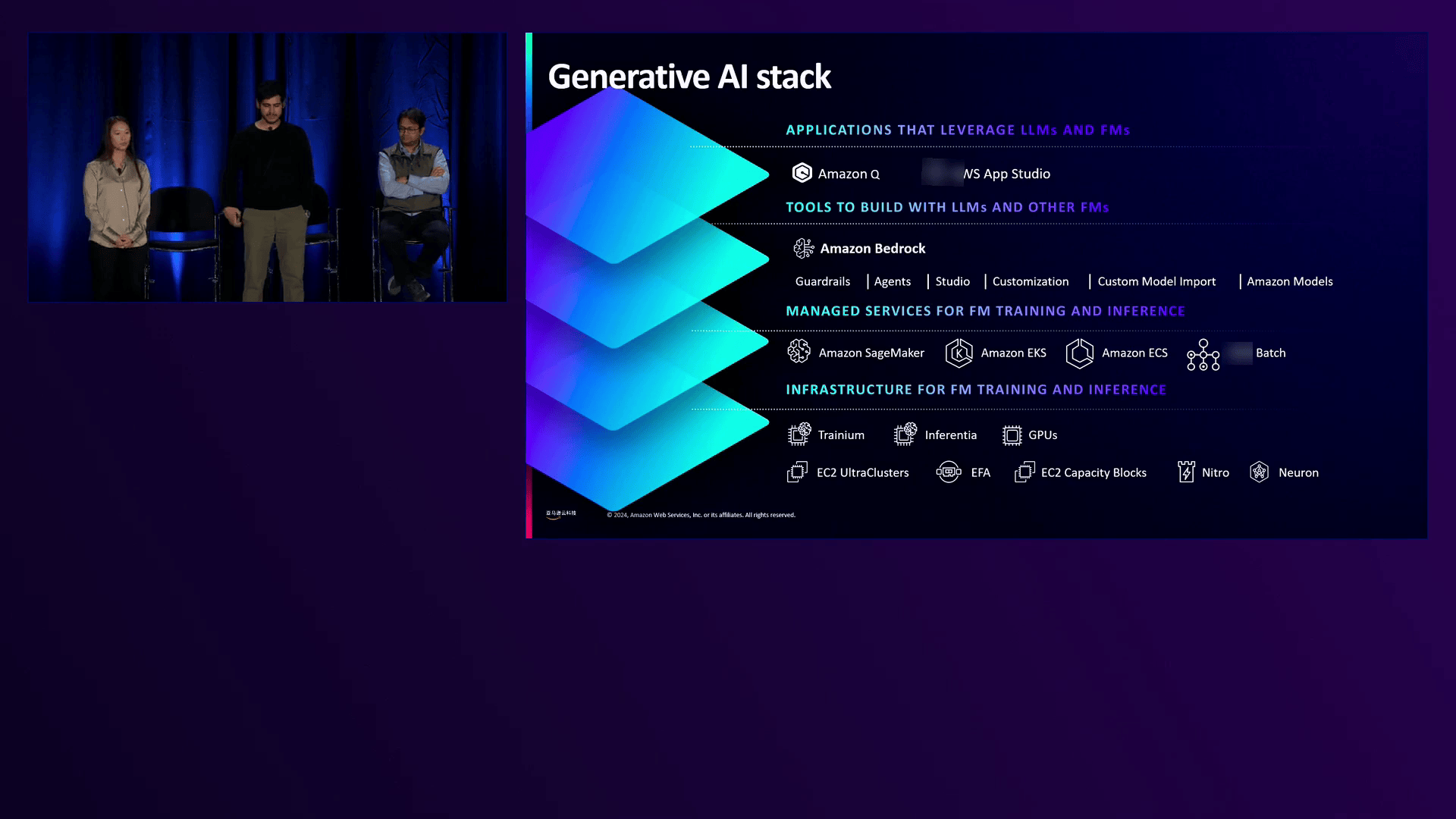This screenshot has width=1456, height=819.
Task: Click the Amazon Bedrock brain icon
Action: (804, 248)
